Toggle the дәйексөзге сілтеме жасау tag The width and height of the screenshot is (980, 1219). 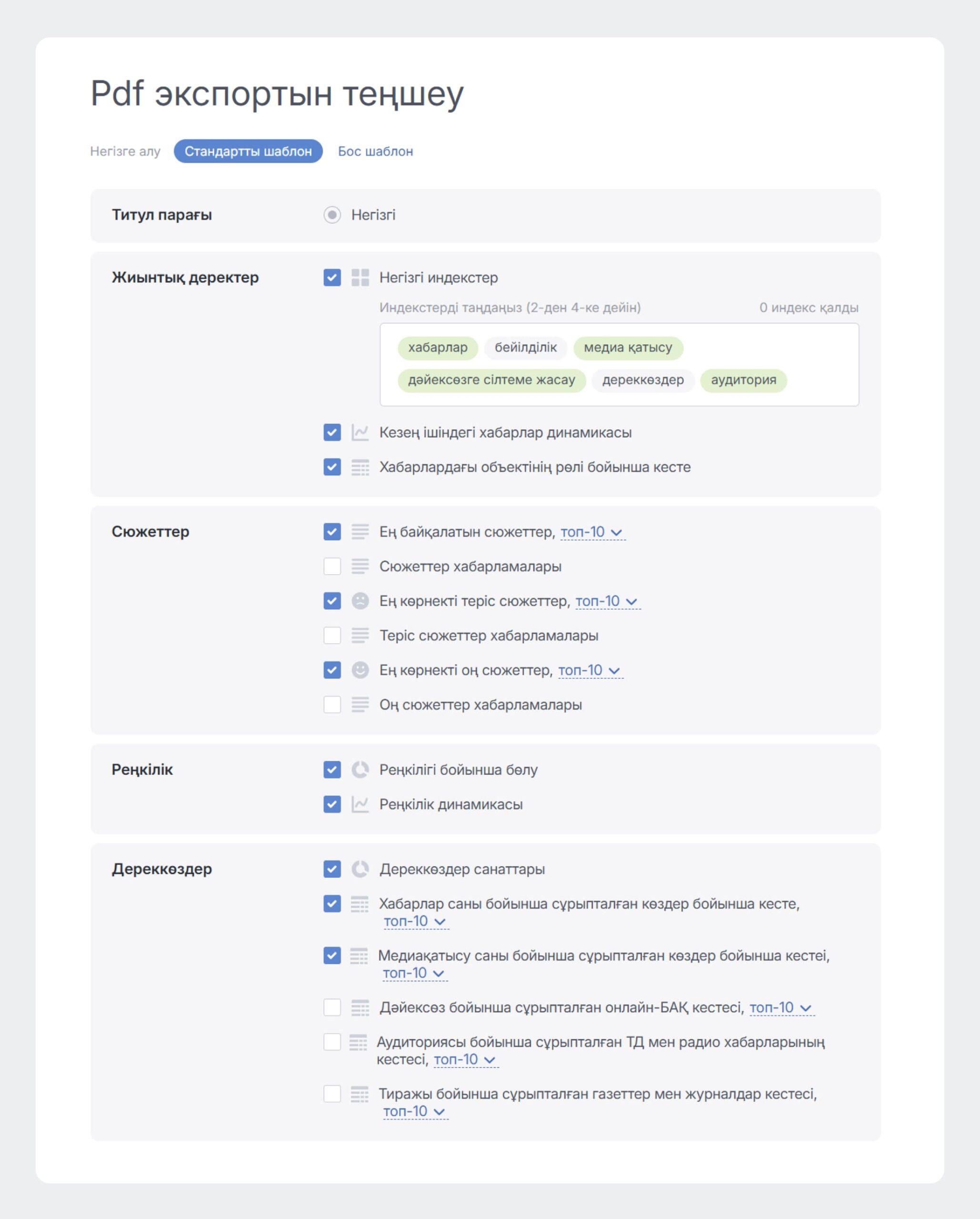pos(491,380)
